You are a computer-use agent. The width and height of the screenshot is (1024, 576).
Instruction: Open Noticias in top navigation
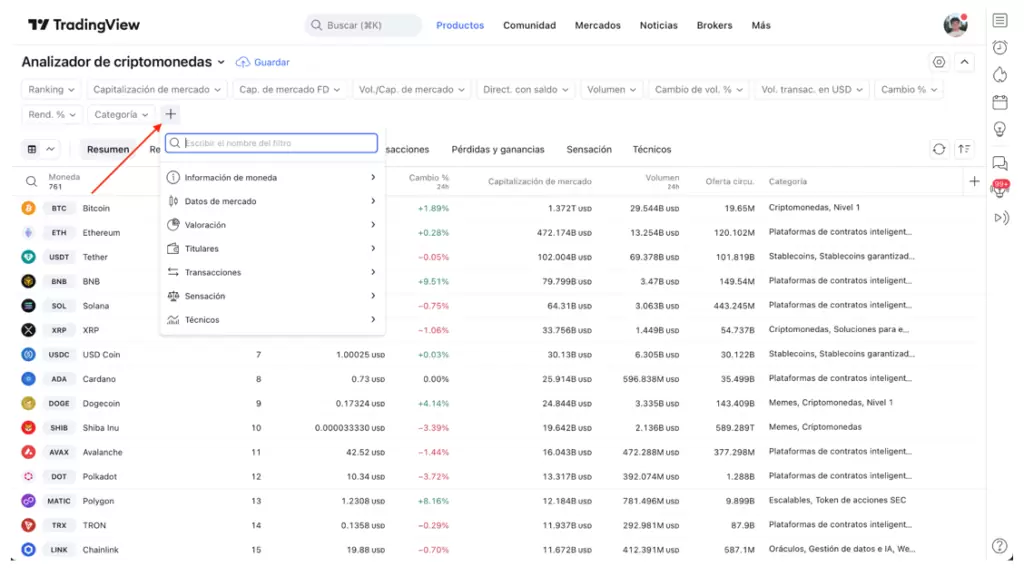pyautogui.click(x=658, y=25)
